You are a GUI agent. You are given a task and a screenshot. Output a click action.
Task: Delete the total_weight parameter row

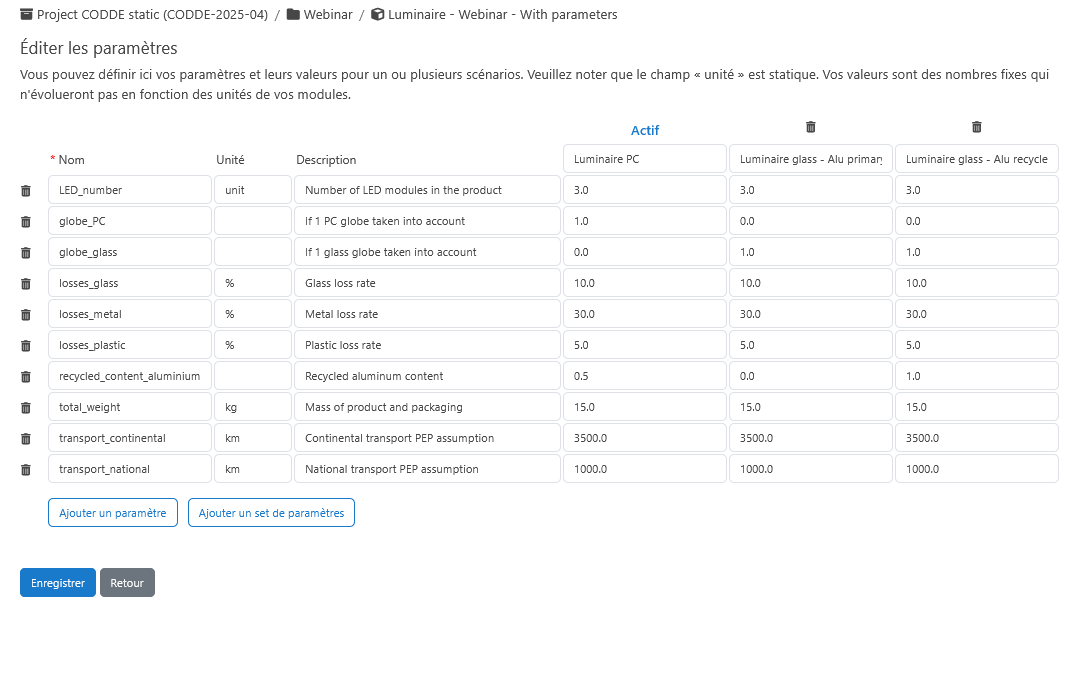coord(25,408)
